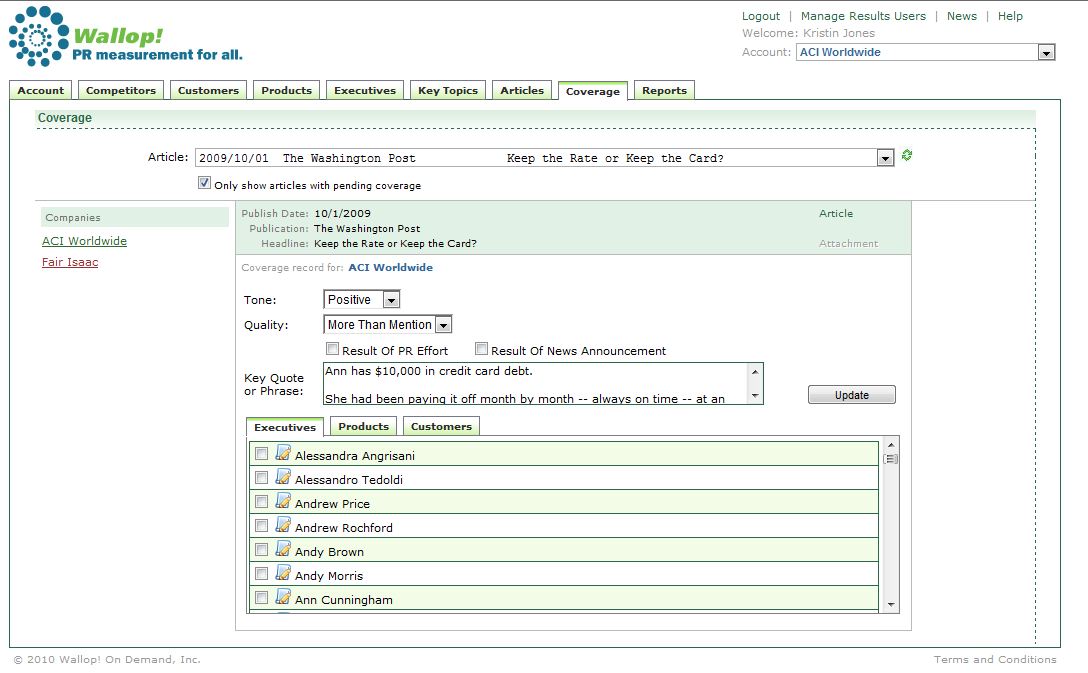1088x673 pixels.
Task: Select the Products sub-tab in coverage record
Action: [x=364, y=427]
